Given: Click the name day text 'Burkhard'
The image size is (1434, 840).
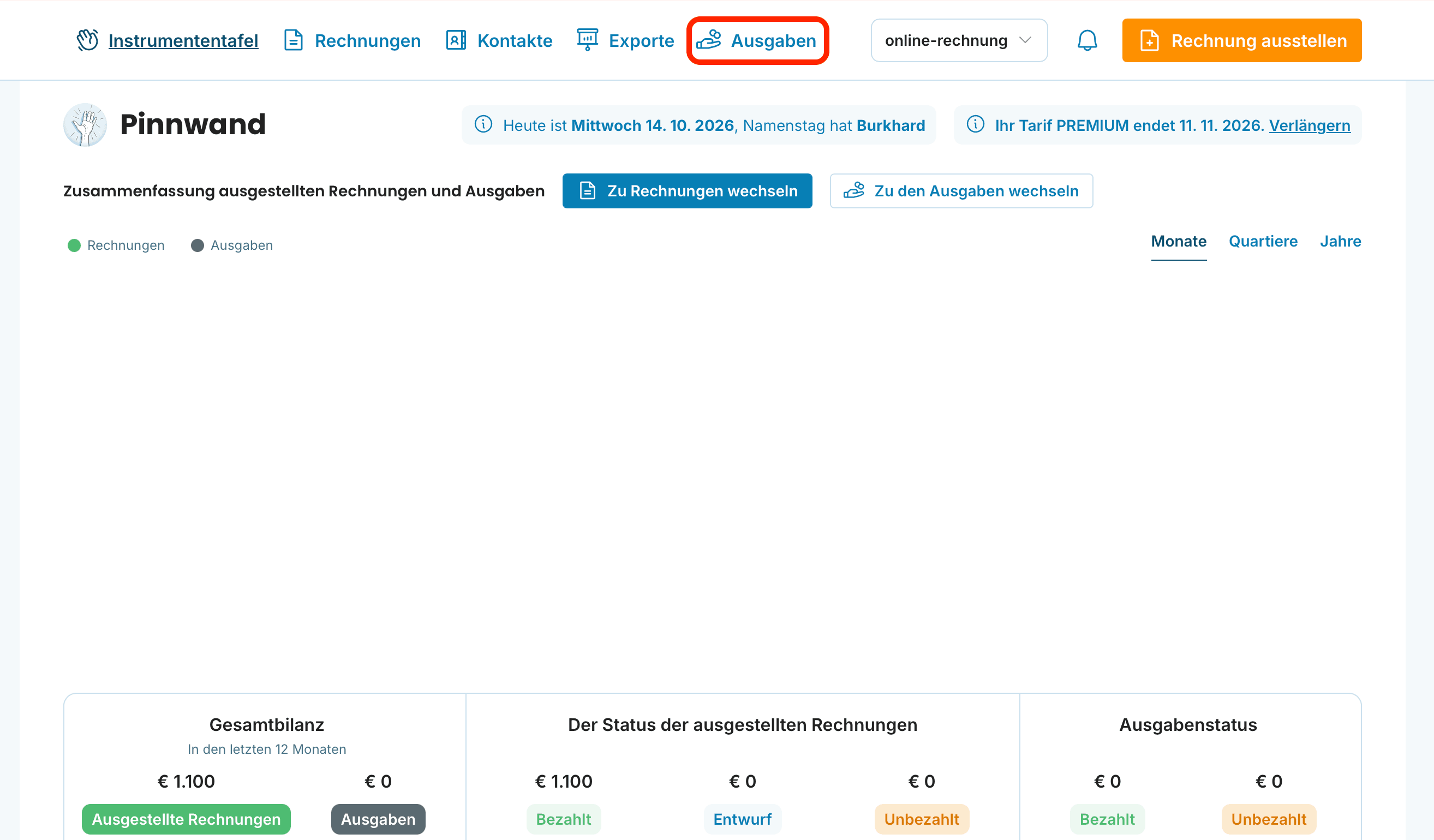Looking at the screenshot, I should click(x=891, y=125).
